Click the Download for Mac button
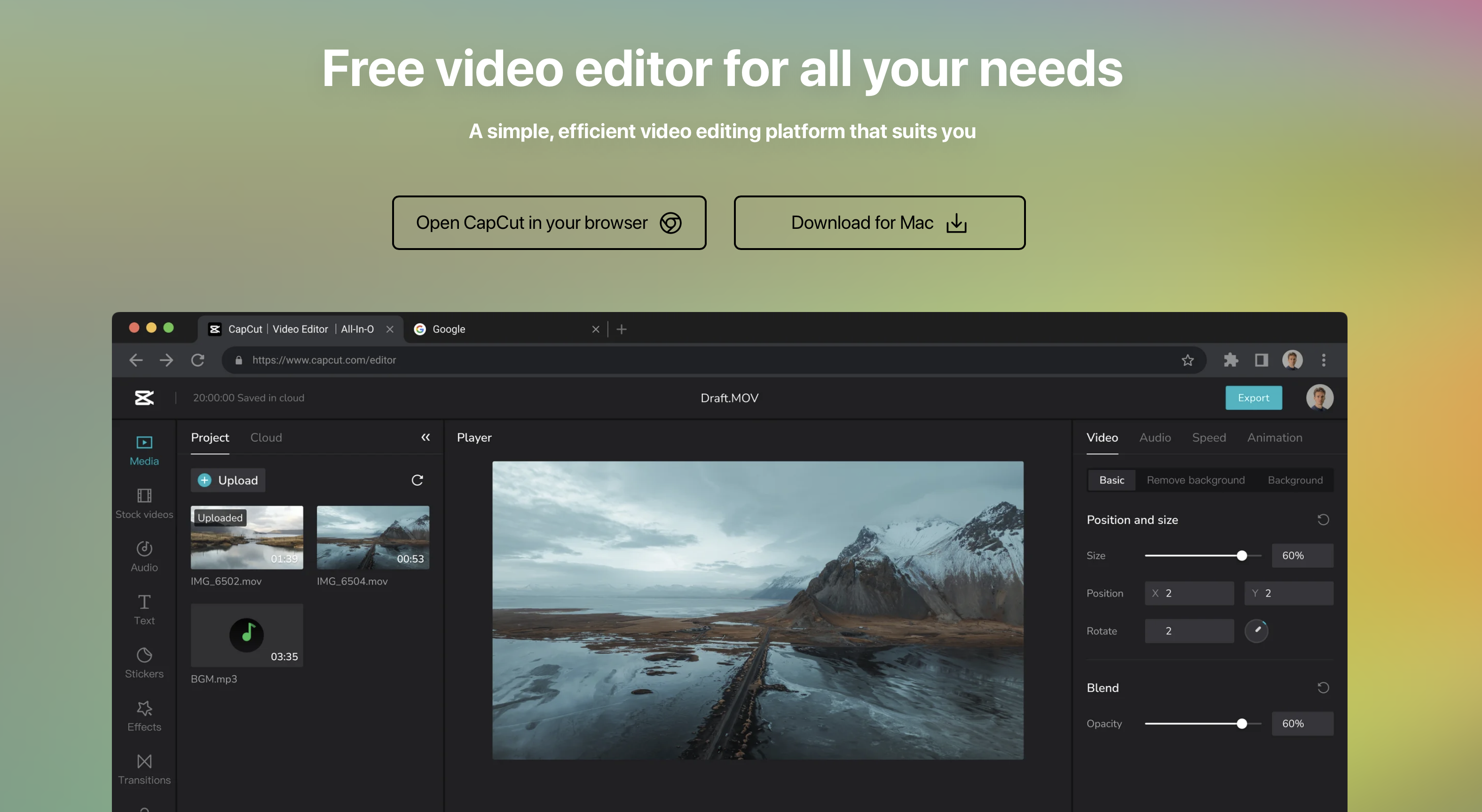This screenshot has height=812, width=1482. [879, 223]
